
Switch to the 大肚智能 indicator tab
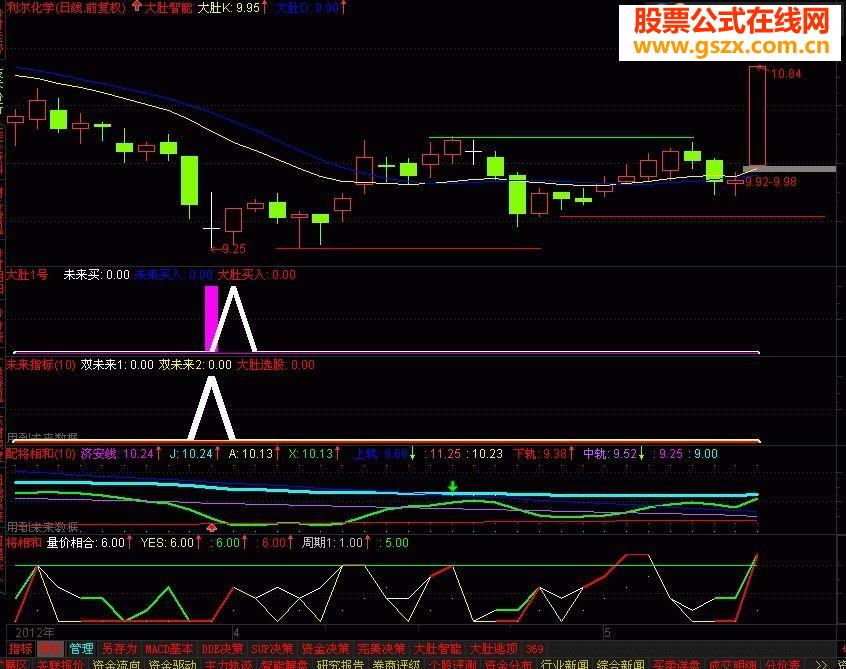437,648
